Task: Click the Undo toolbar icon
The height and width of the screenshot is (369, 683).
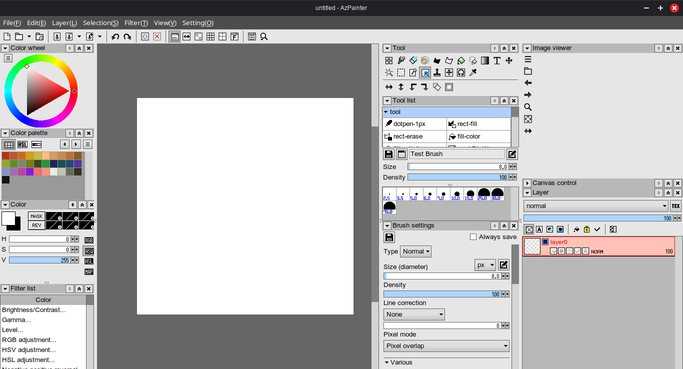Action: coord(115,37)
